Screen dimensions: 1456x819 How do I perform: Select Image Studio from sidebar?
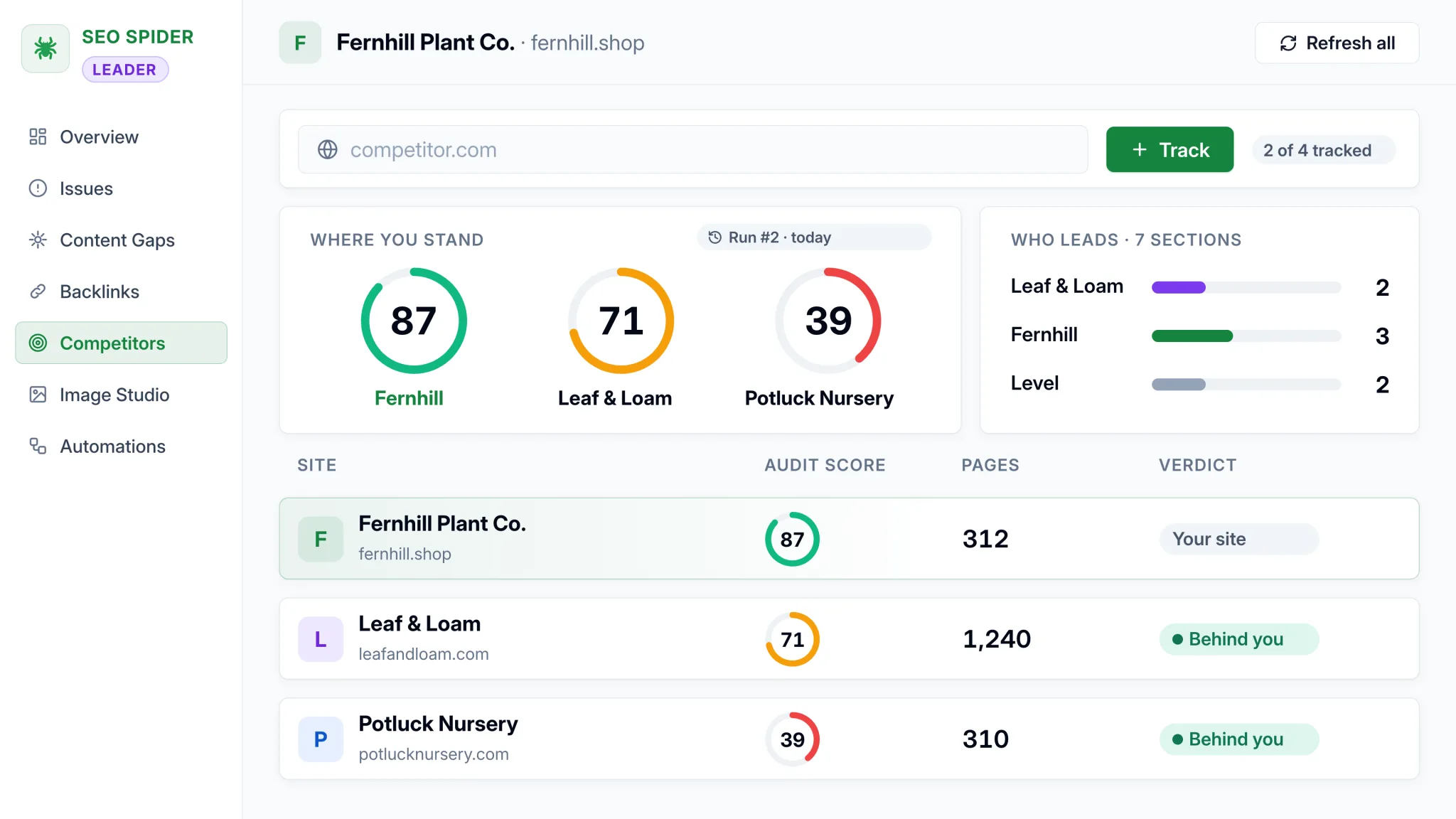coord(121,395)
